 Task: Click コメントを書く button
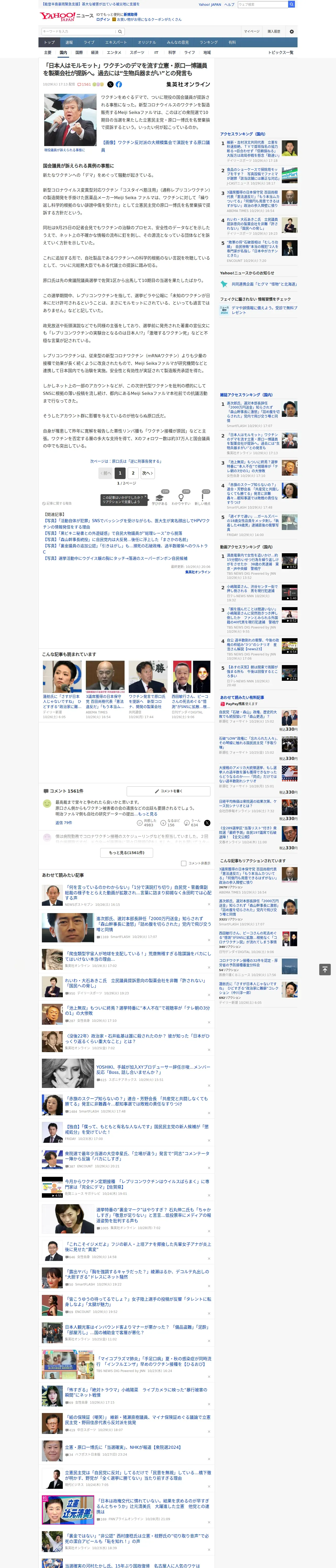coord(168,791)
